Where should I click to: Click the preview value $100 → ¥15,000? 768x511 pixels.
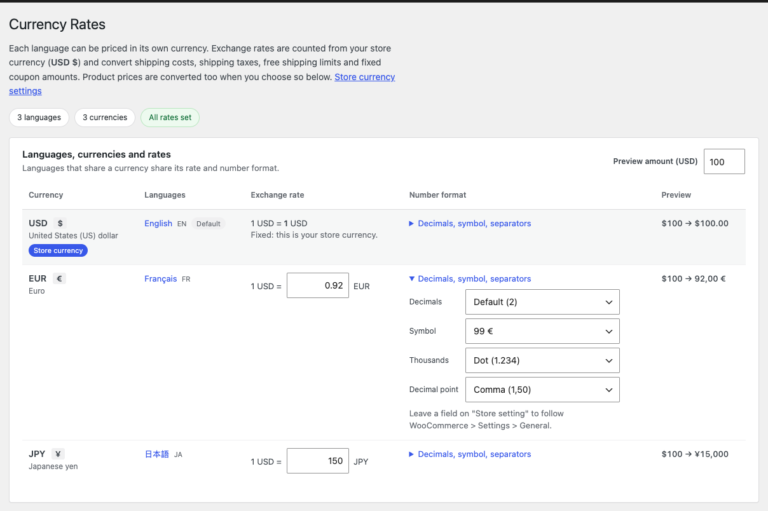coord(695,454)
